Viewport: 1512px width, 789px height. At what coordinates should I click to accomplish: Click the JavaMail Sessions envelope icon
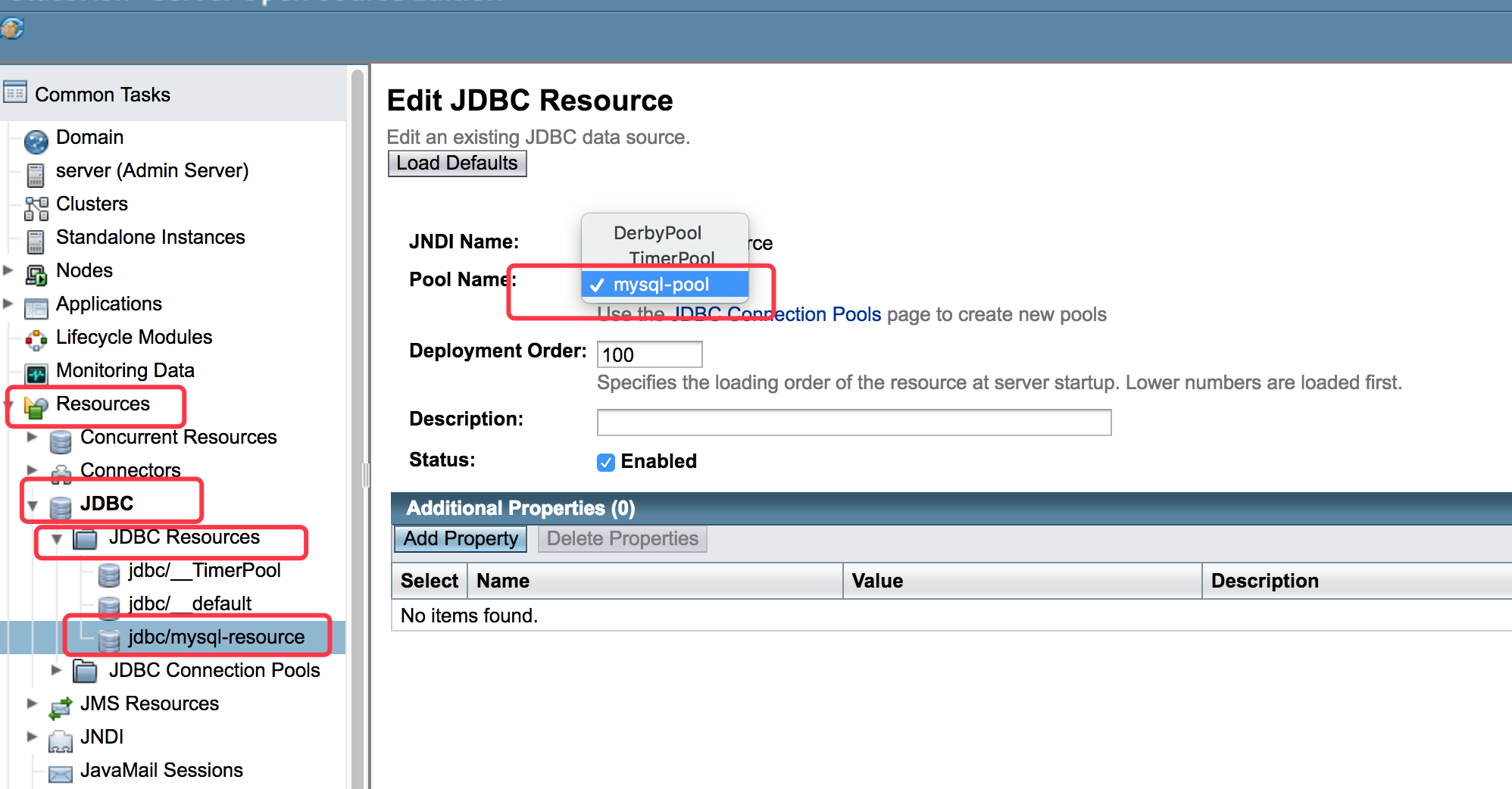(60, 773)
